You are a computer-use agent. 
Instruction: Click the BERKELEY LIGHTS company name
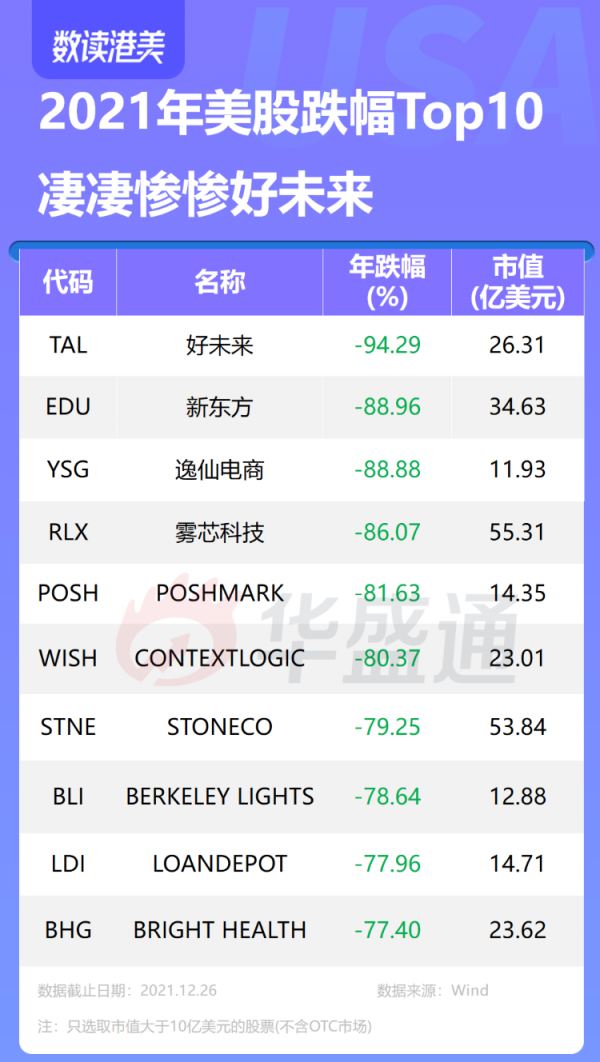[x=219, y=797]
